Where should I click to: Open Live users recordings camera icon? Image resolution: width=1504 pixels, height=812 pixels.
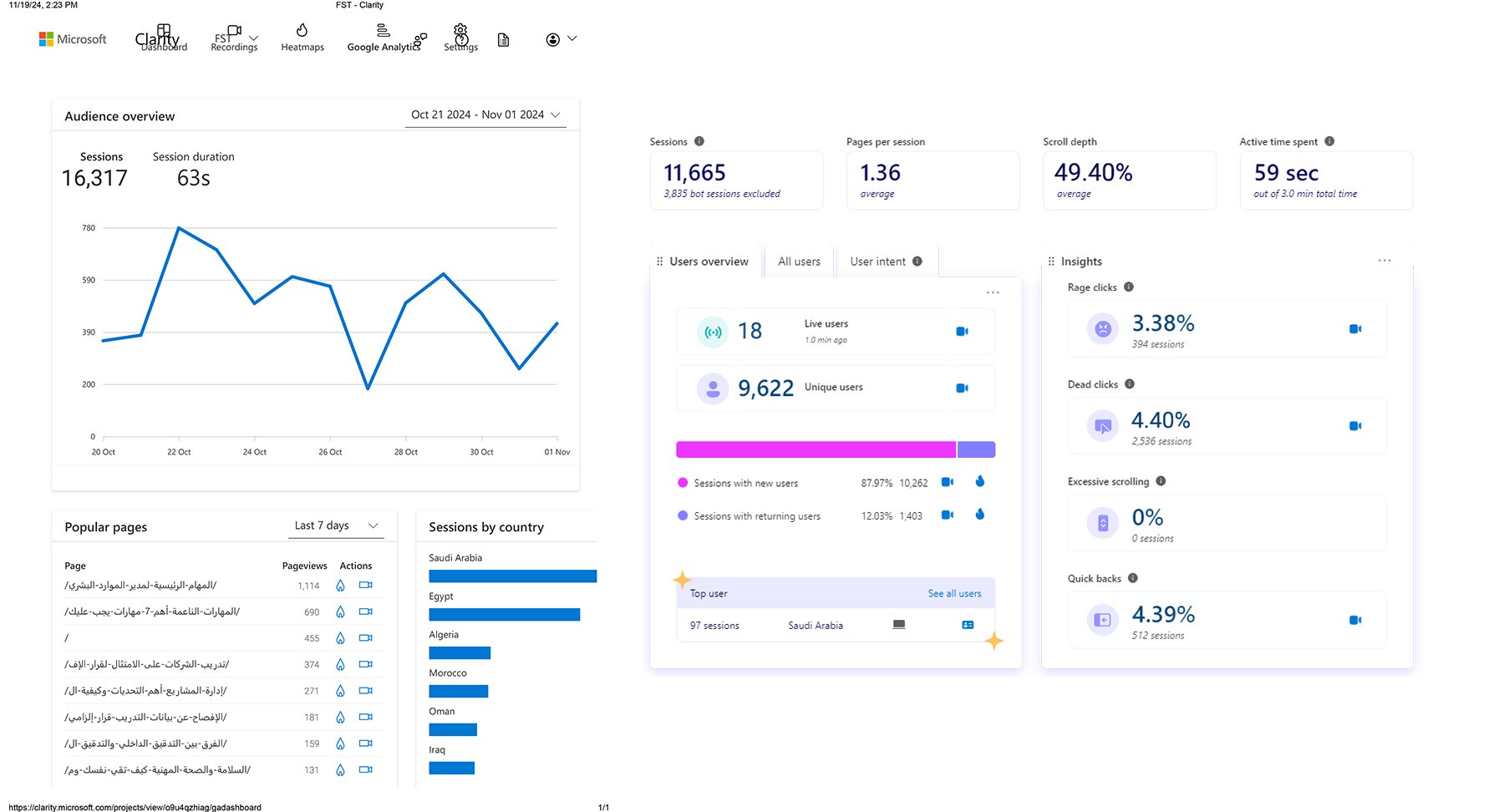click(962, 332)
